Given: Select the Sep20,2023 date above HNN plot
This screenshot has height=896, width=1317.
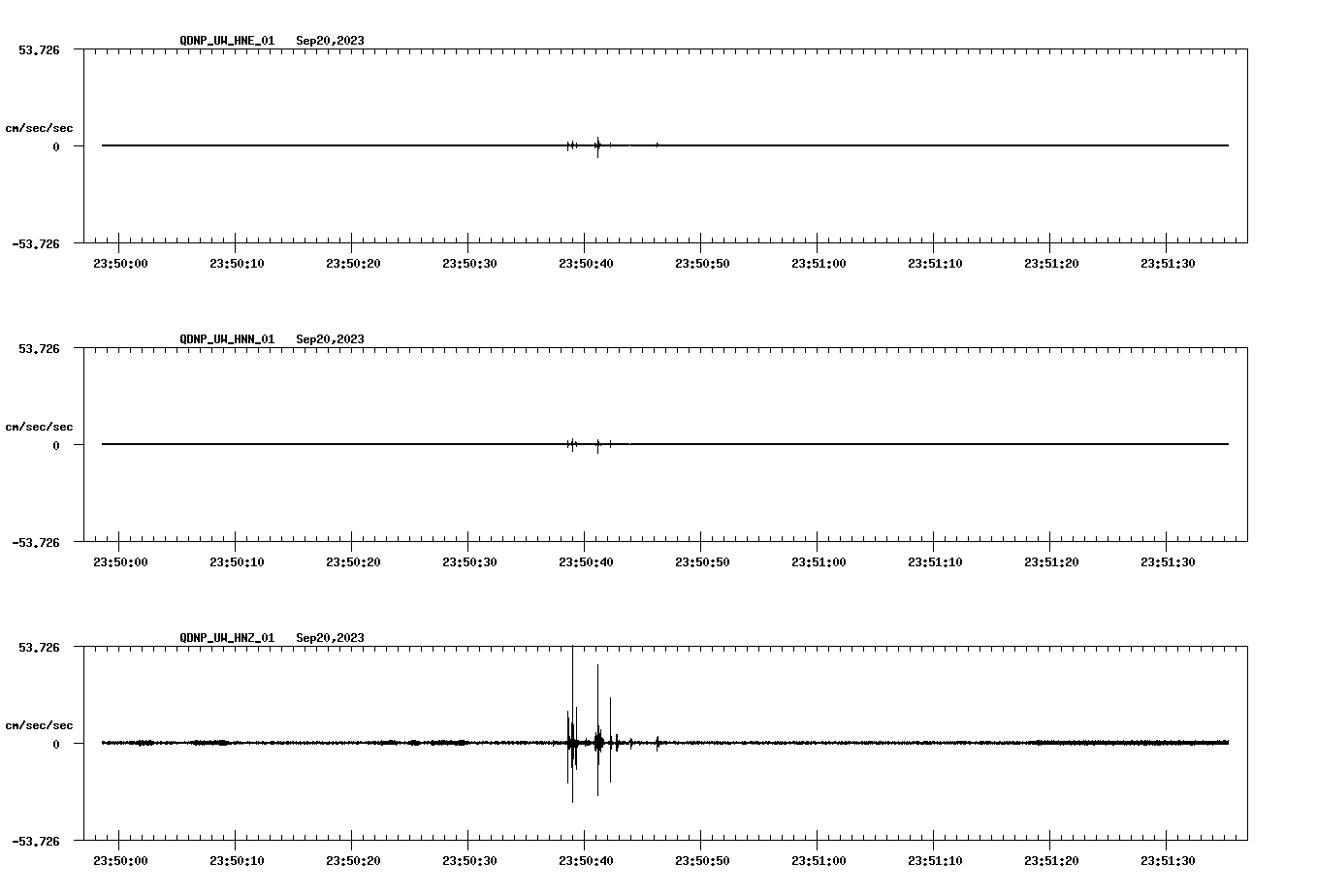Looking at the screenshot, I should 330,339.
